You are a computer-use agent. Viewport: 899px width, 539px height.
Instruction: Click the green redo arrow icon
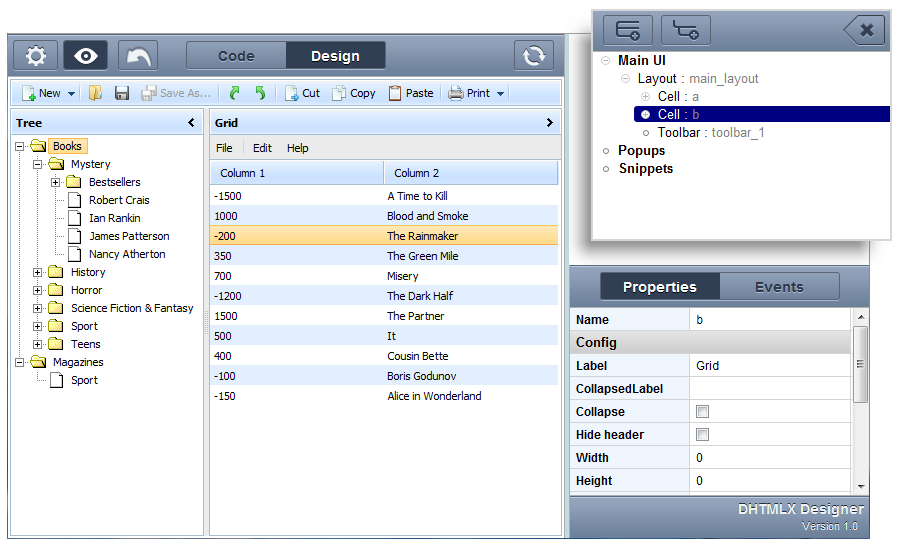[234, 93]
